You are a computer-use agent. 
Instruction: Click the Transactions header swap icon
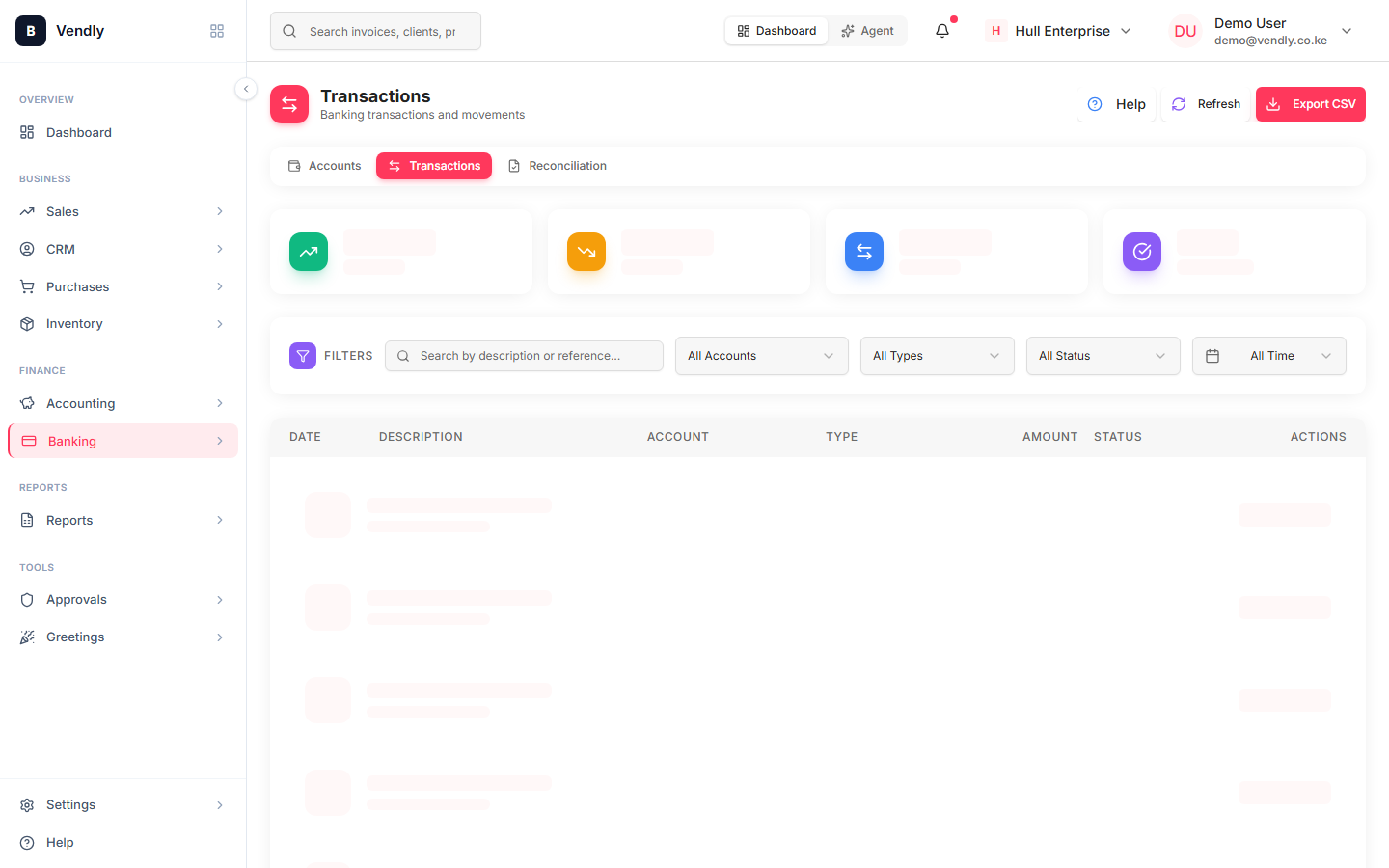point(289,104)
